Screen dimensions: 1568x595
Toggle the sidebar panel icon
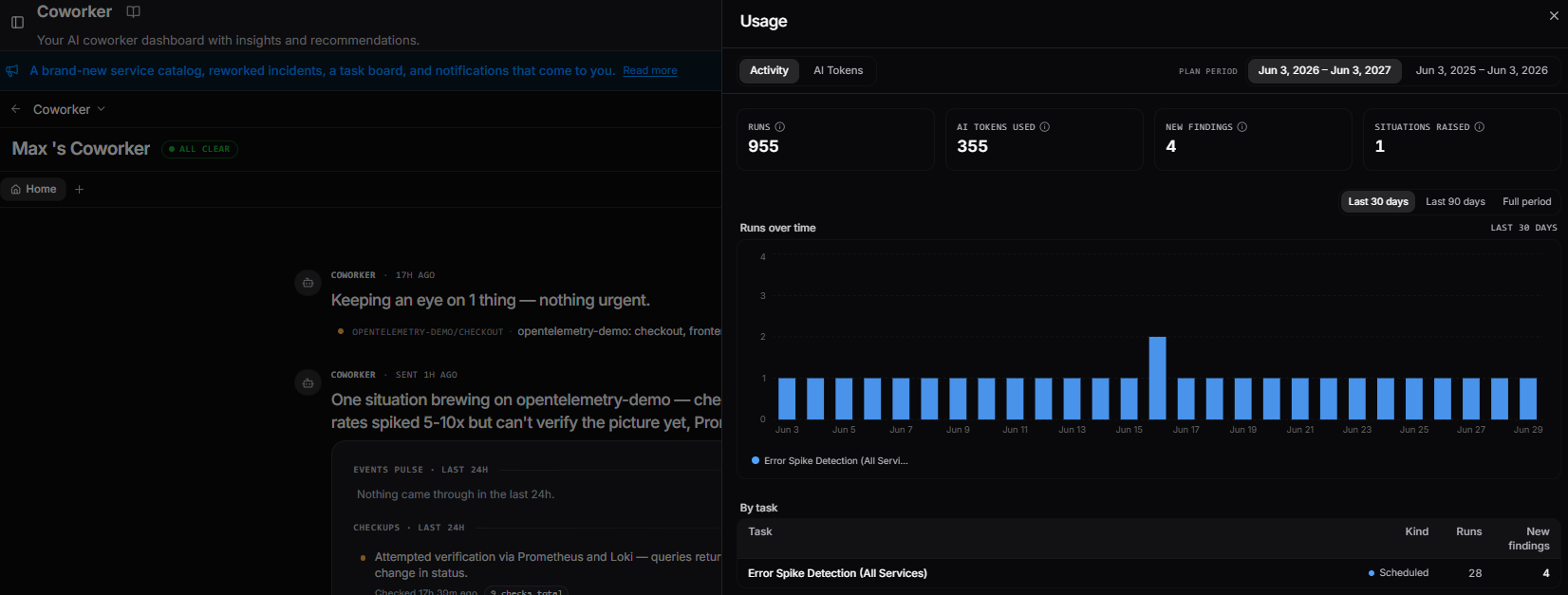[17, 22]
